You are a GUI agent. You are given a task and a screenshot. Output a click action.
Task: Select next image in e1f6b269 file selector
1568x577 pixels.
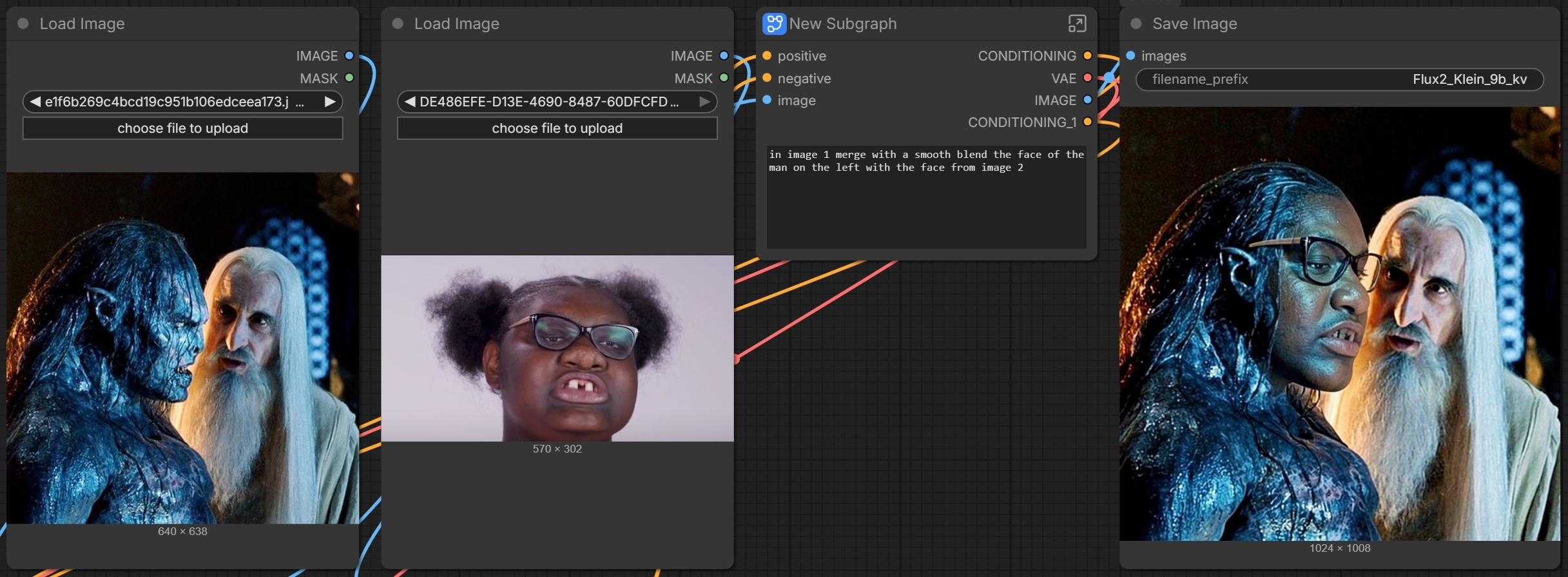[330, 102]
